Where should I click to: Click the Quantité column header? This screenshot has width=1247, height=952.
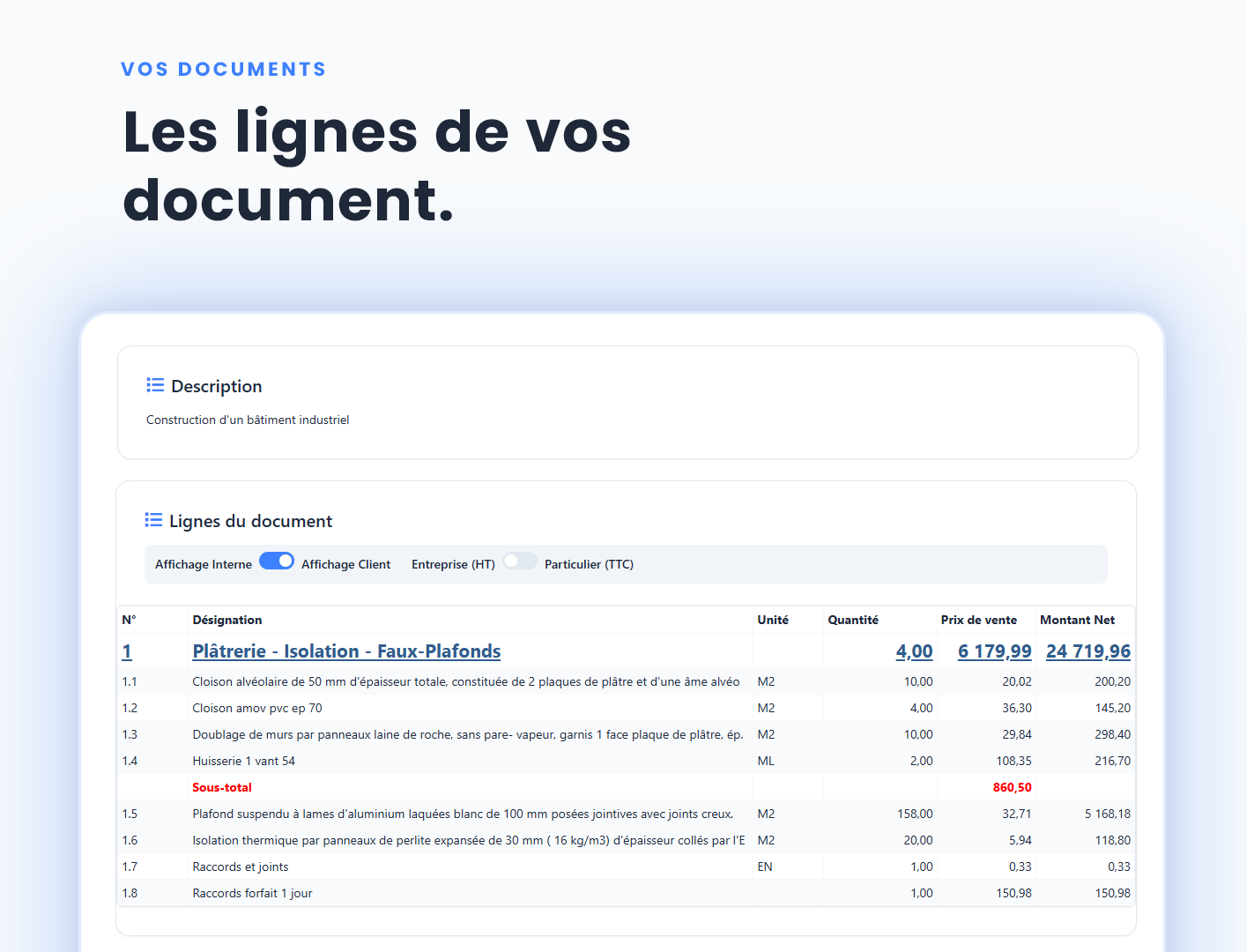[x=853, y=620]
